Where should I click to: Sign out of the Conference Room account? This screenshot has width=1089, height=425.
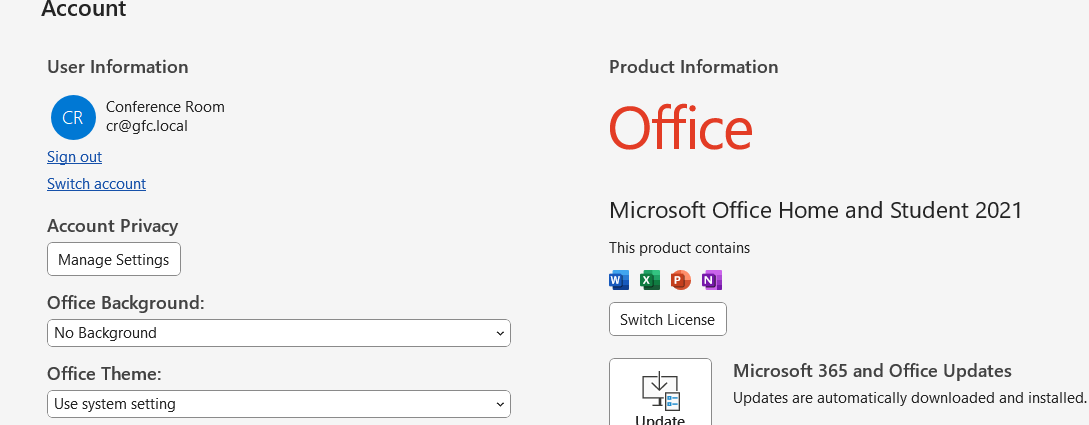[x=74, y=157]
